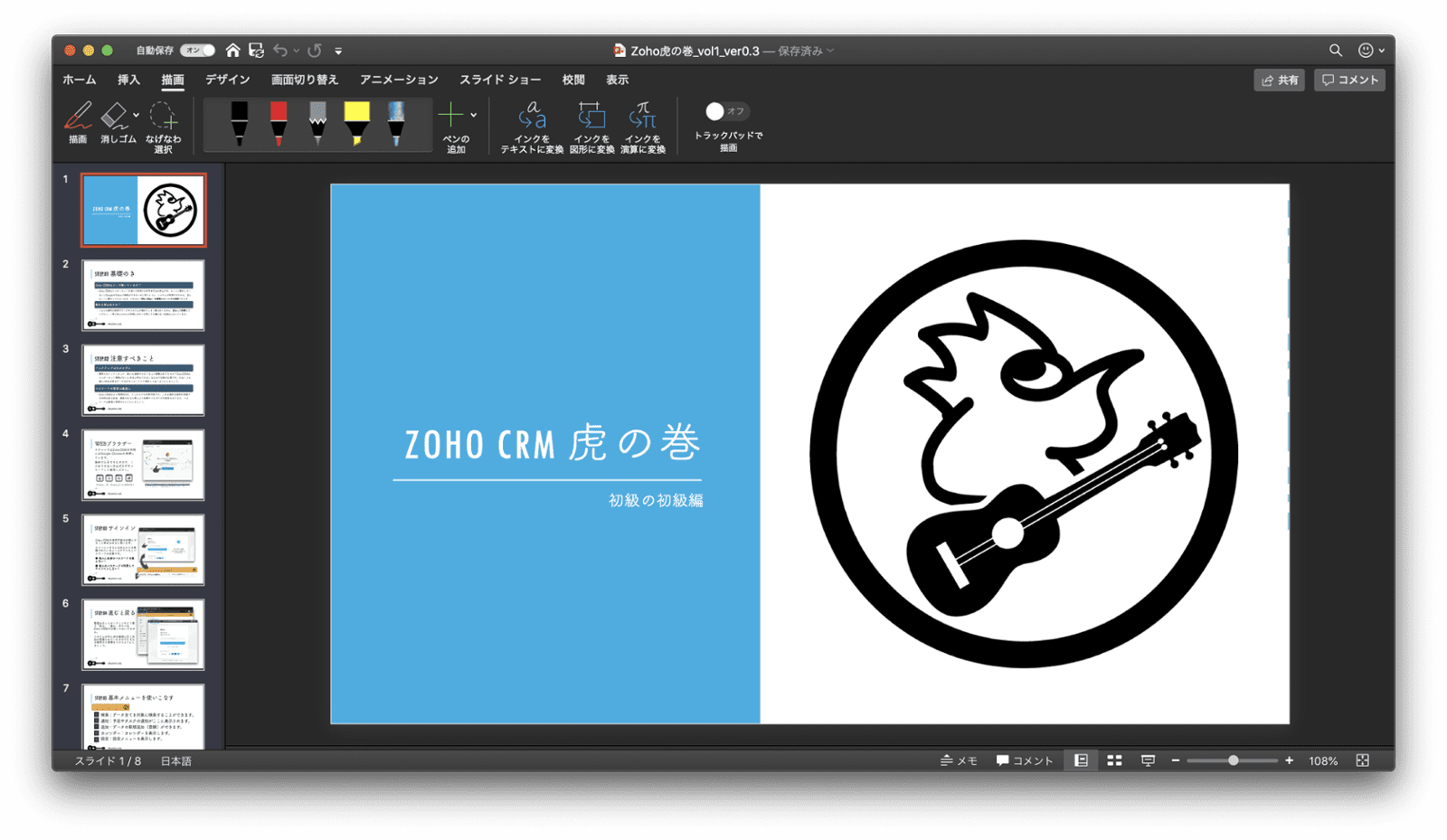Open the アニメーション tab

(399, 80)
